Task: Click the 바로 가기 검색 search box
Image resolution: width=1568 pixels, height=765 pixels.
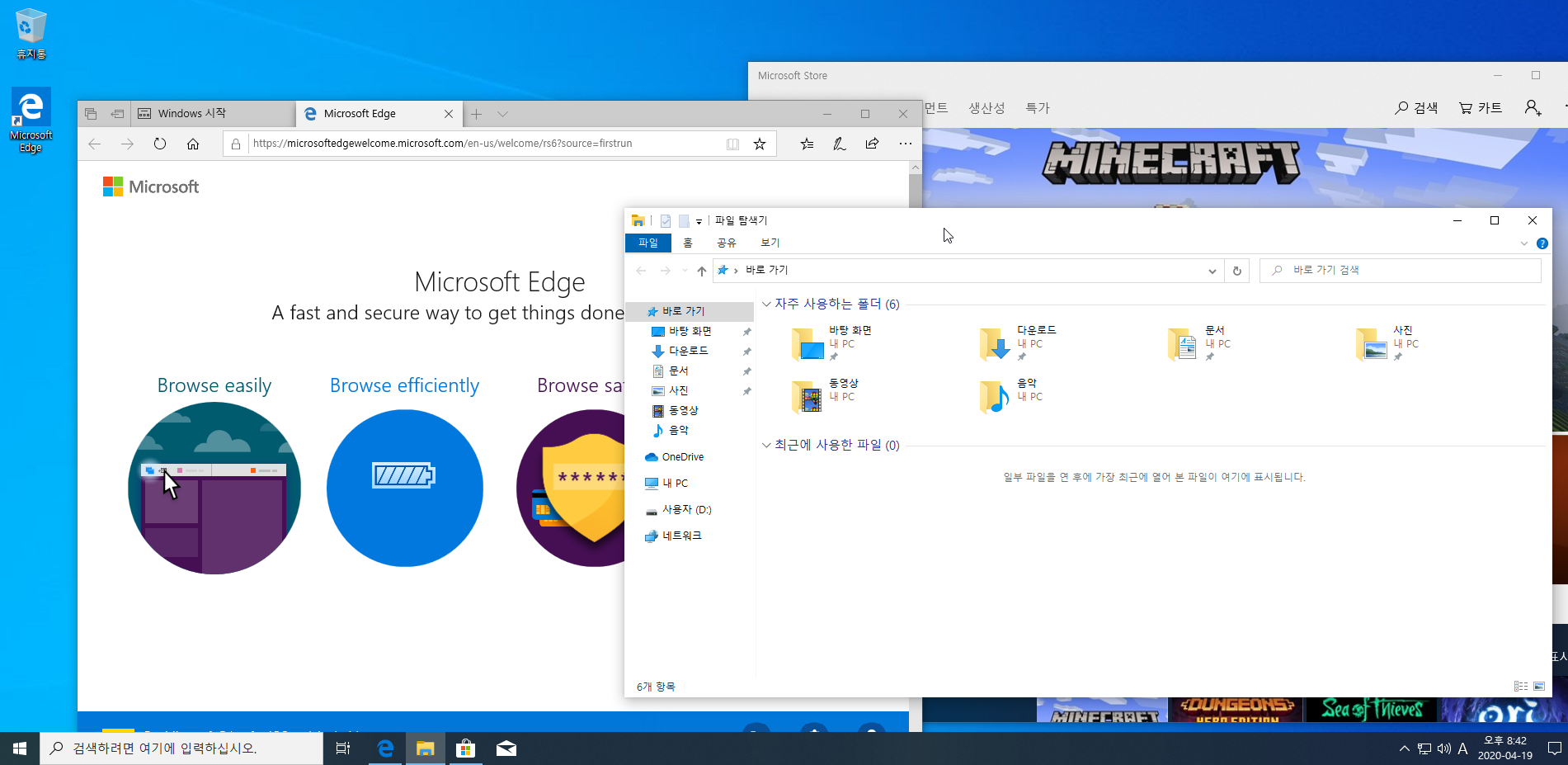Action: pos(1401,271)
